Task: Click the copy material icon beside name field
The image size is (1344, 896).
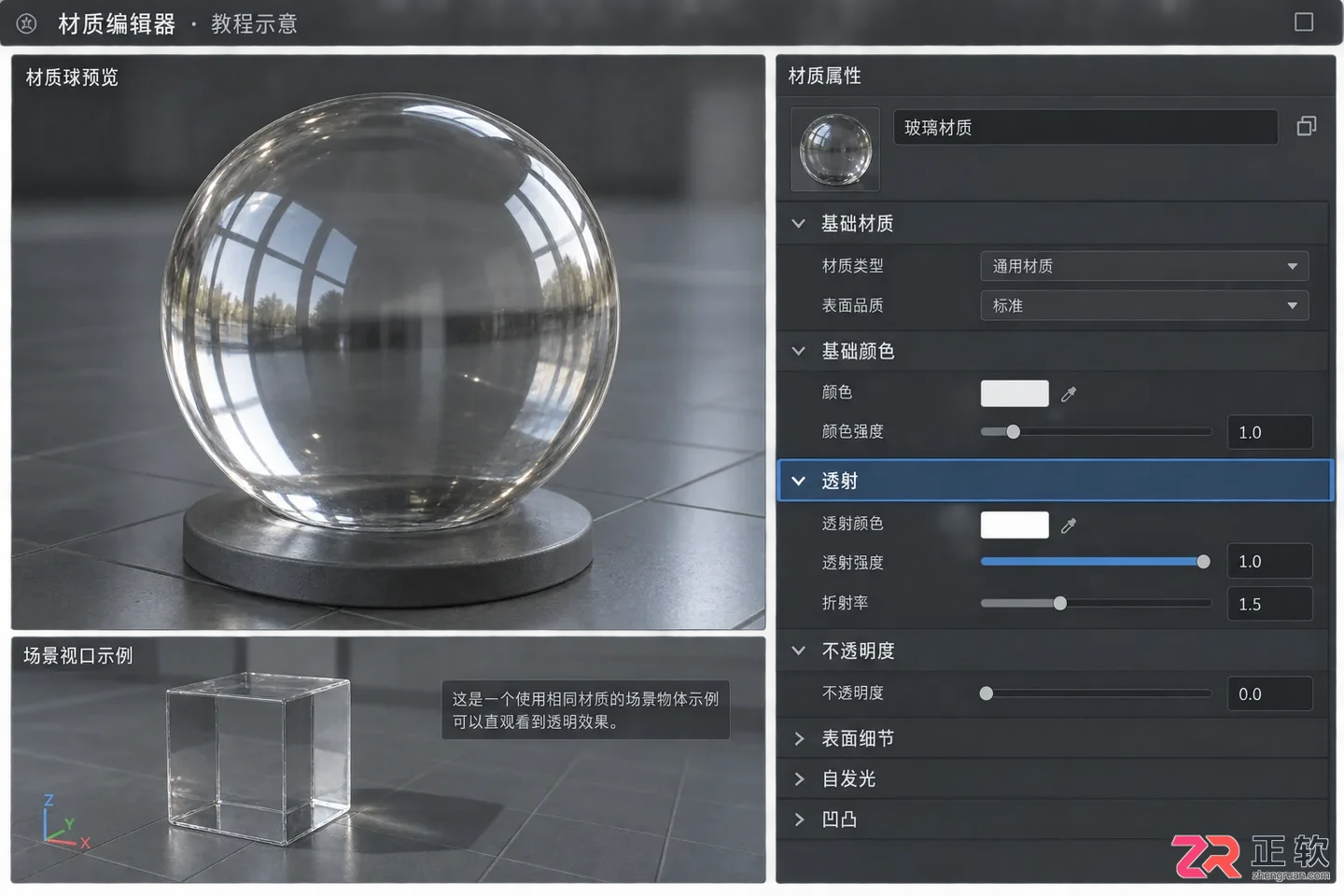Action: tap(1307, 126)
